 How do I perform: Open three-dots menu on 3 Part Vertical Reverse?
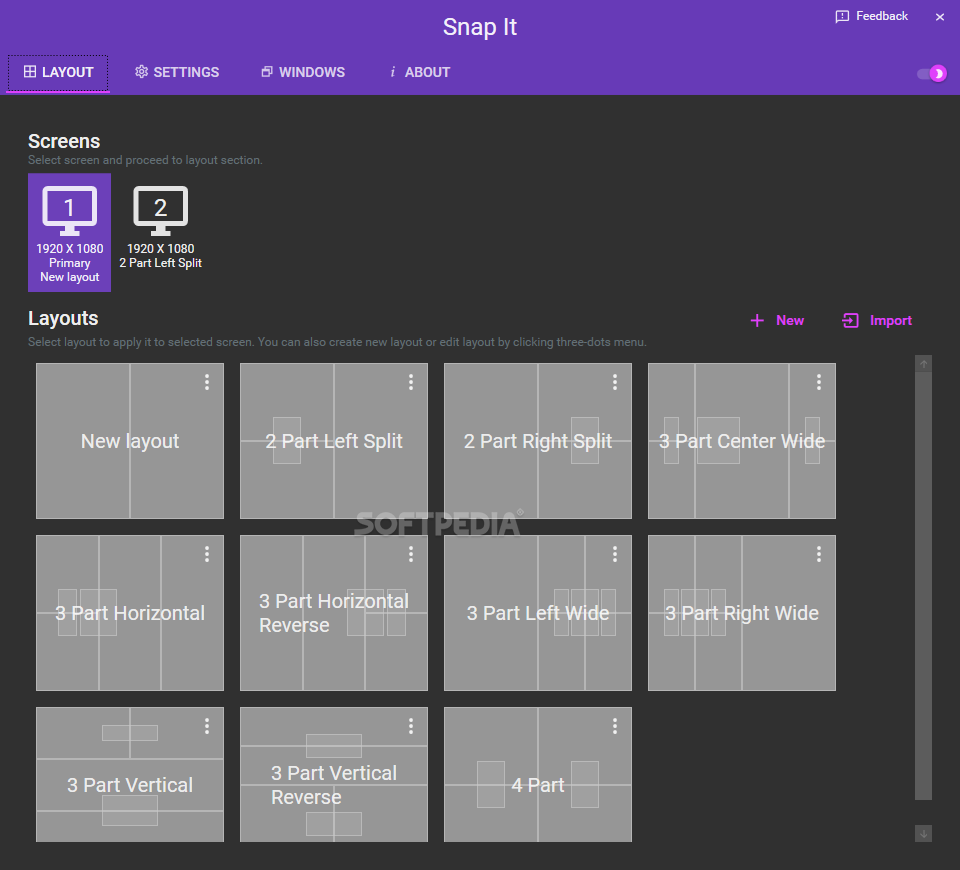411,726
